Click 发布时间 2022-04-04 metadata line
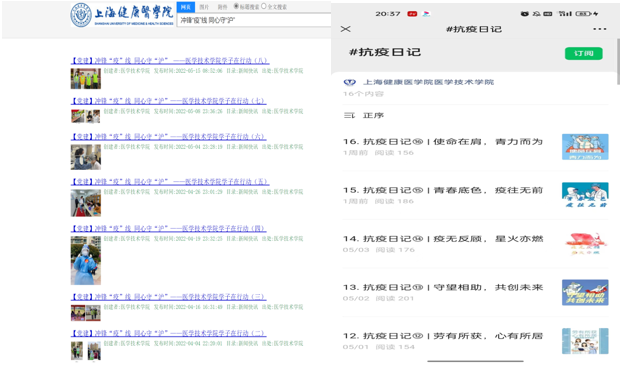 [204, 343]
